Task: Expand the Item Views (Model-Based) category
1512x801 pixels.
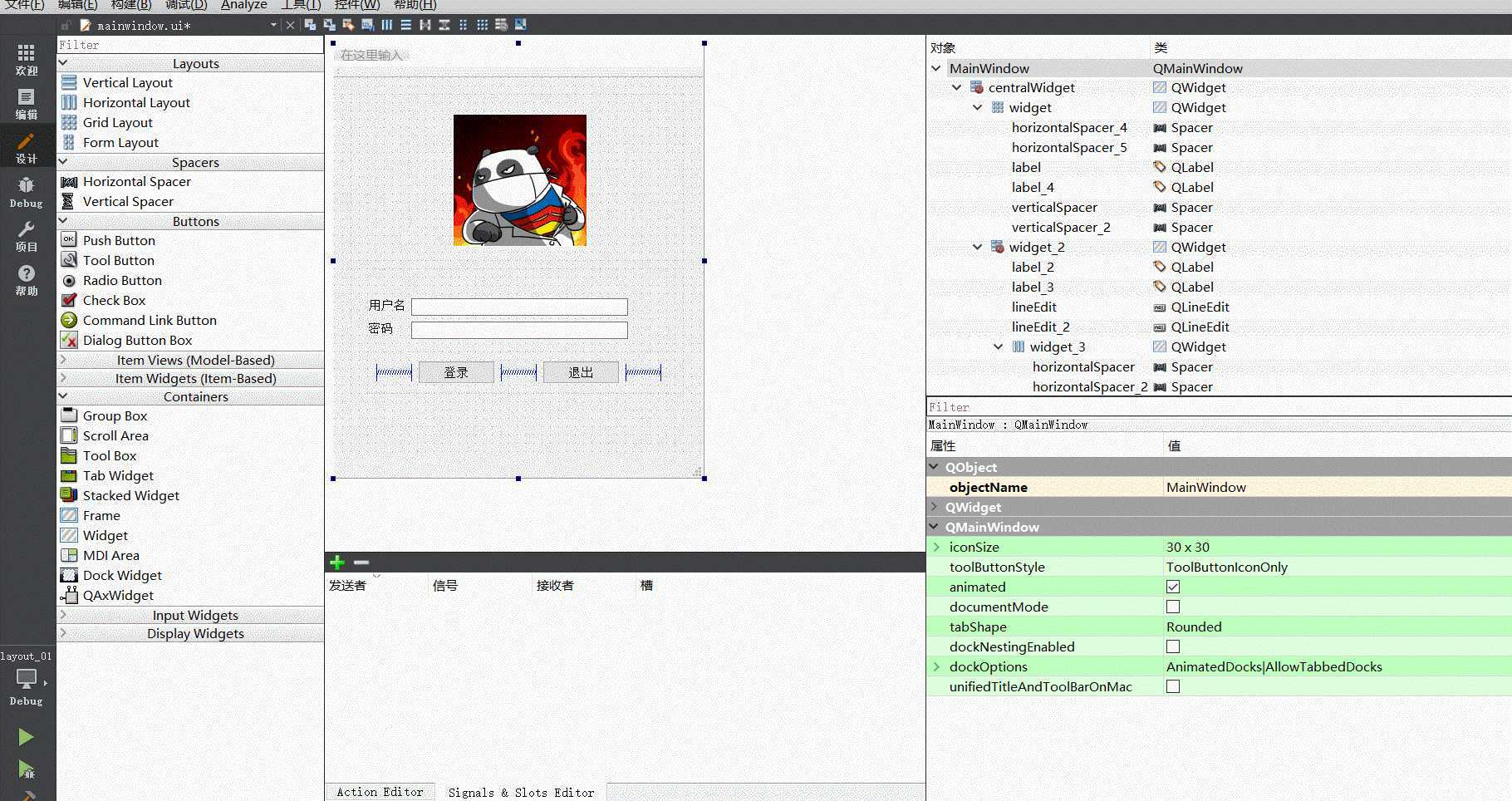Action: click(63, 360)
